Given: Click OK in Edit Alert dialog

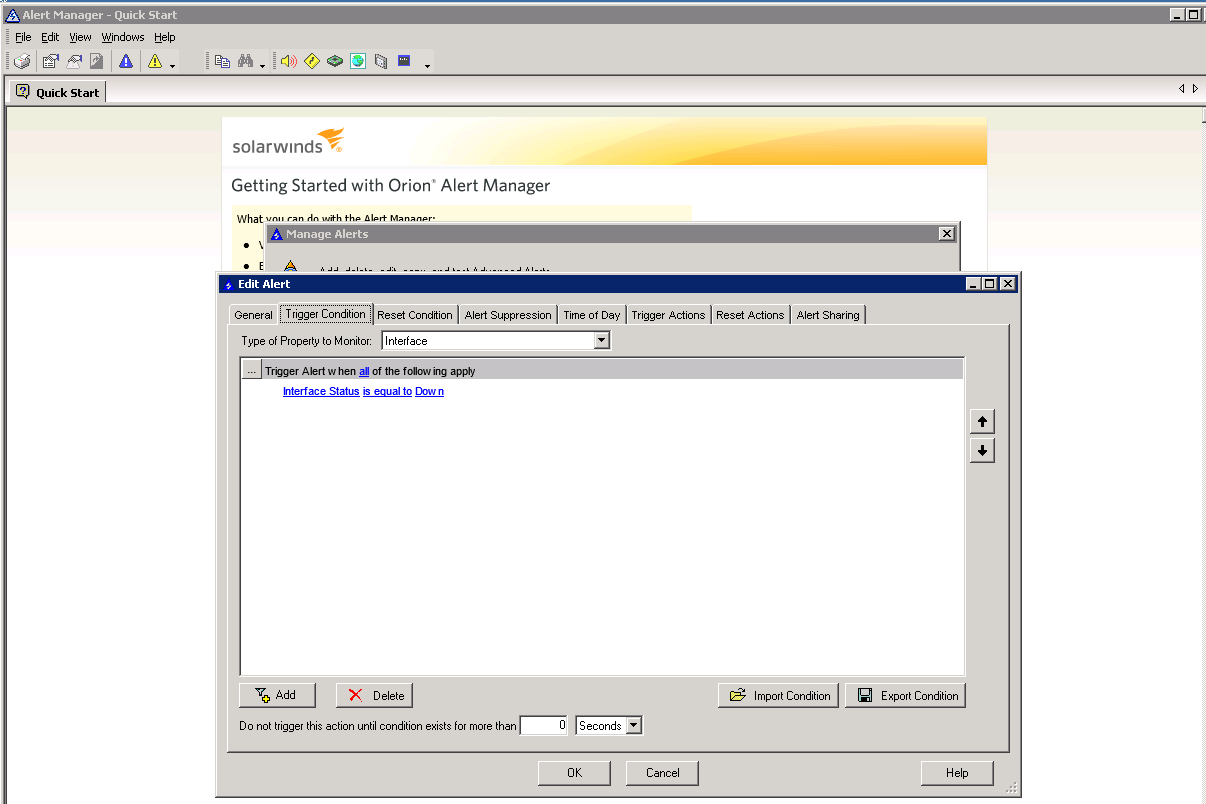Looking at the screenshot, I should point(574,772).
